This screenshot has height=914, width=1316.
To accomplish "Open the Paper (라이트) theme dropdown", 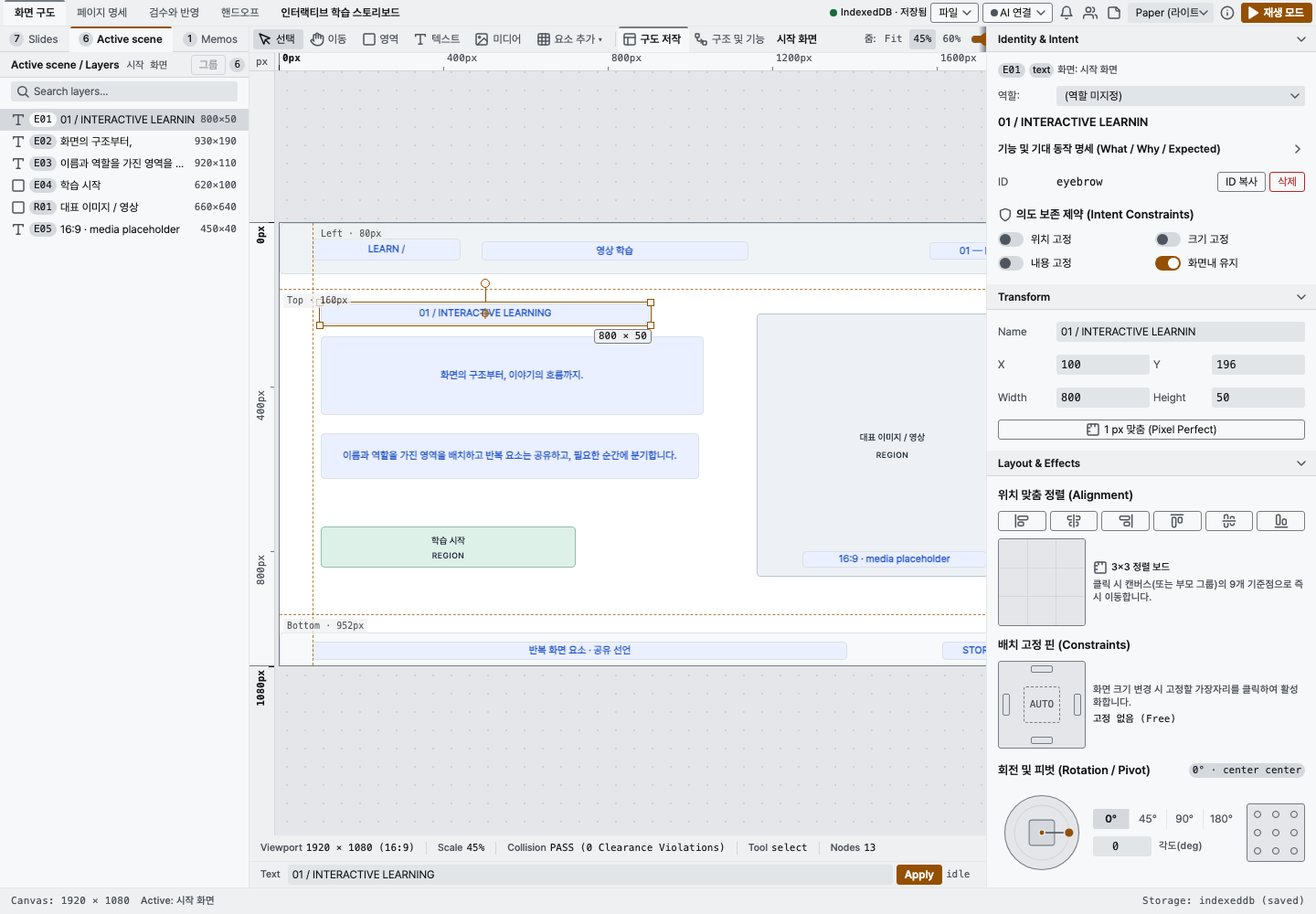I will click(1172, 13).
